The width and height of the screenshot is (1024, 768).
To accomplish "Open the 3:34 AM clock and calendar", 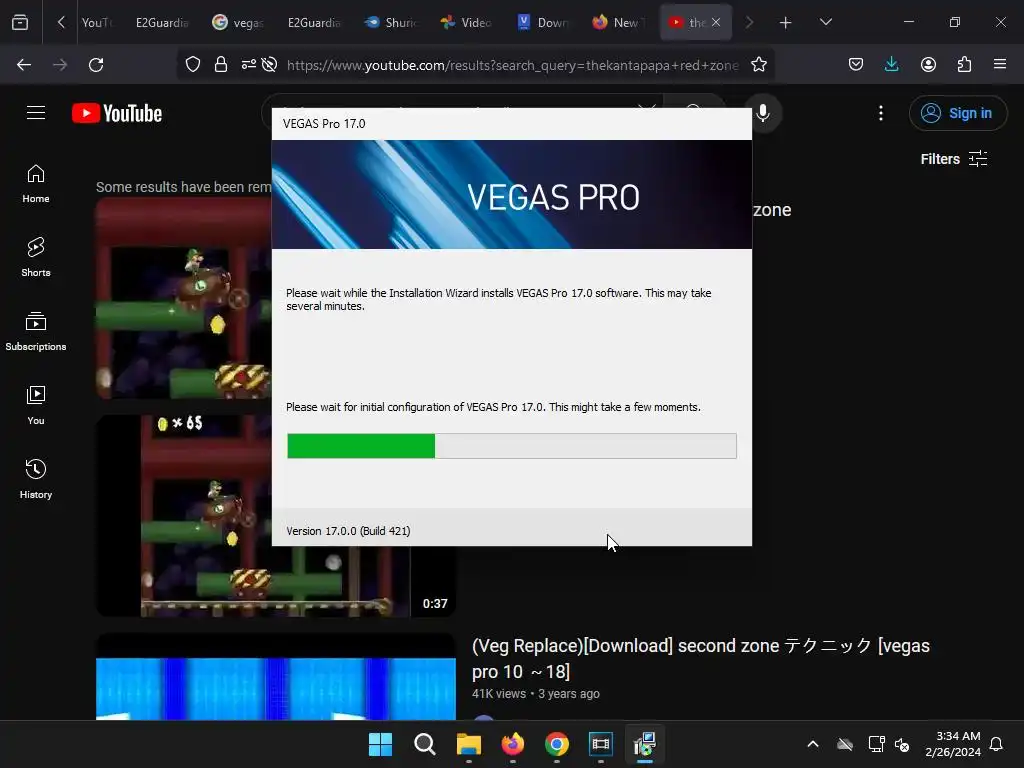I will point(952,744).
